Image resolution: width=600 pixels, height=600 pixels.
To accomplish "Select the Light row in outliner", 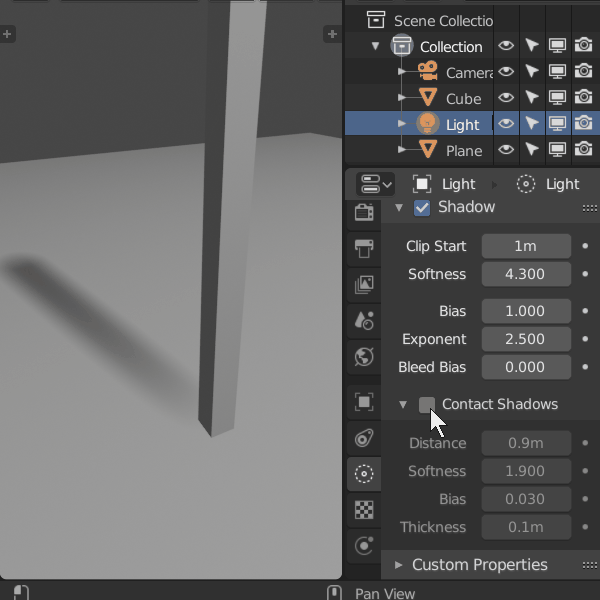I will click(x=473, y=123).
